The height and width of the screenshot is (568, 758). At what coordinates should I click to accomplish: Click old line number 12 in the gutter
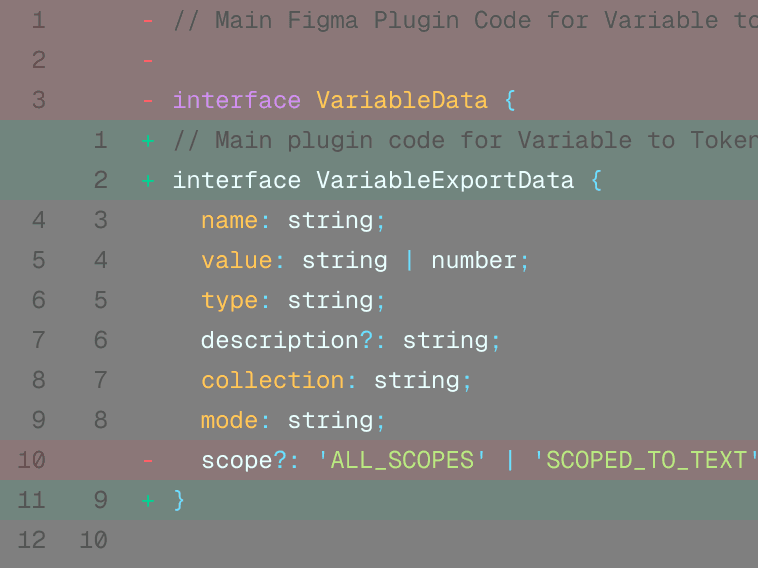[x=32, y=540]
